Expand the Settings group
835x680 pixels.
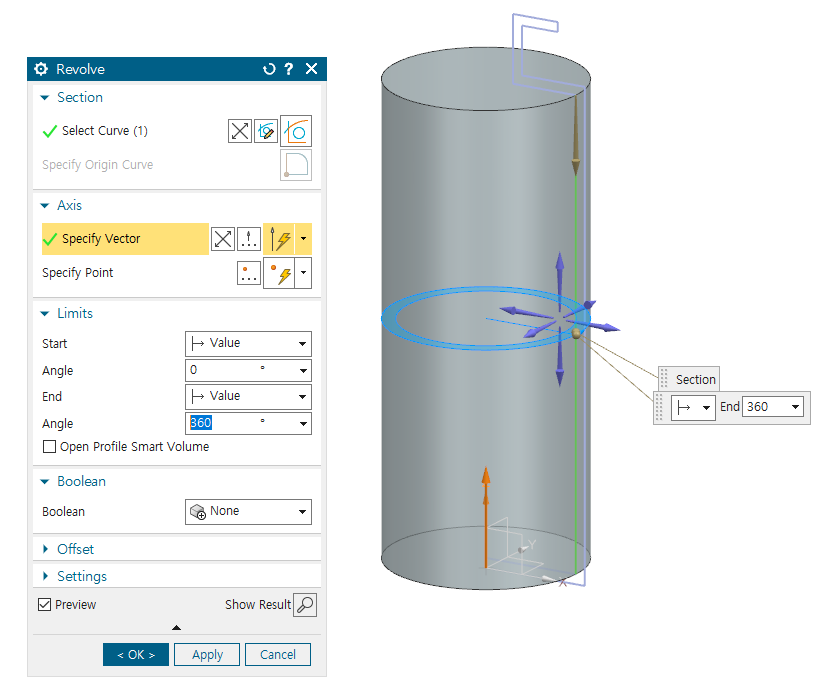(x=81, y=576)
